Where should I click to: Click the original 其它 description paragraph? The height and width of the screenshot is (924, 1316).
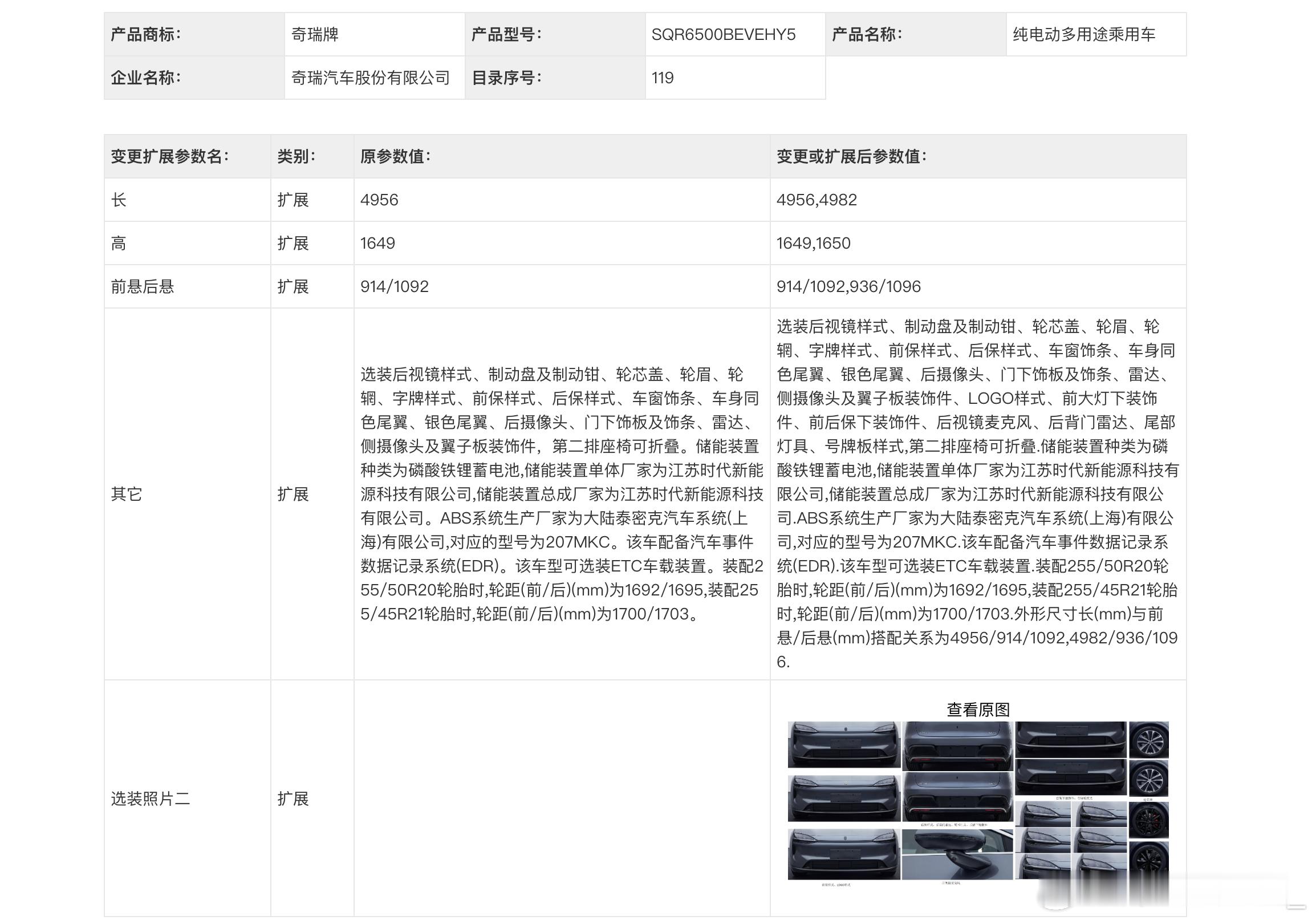point(562,494)
